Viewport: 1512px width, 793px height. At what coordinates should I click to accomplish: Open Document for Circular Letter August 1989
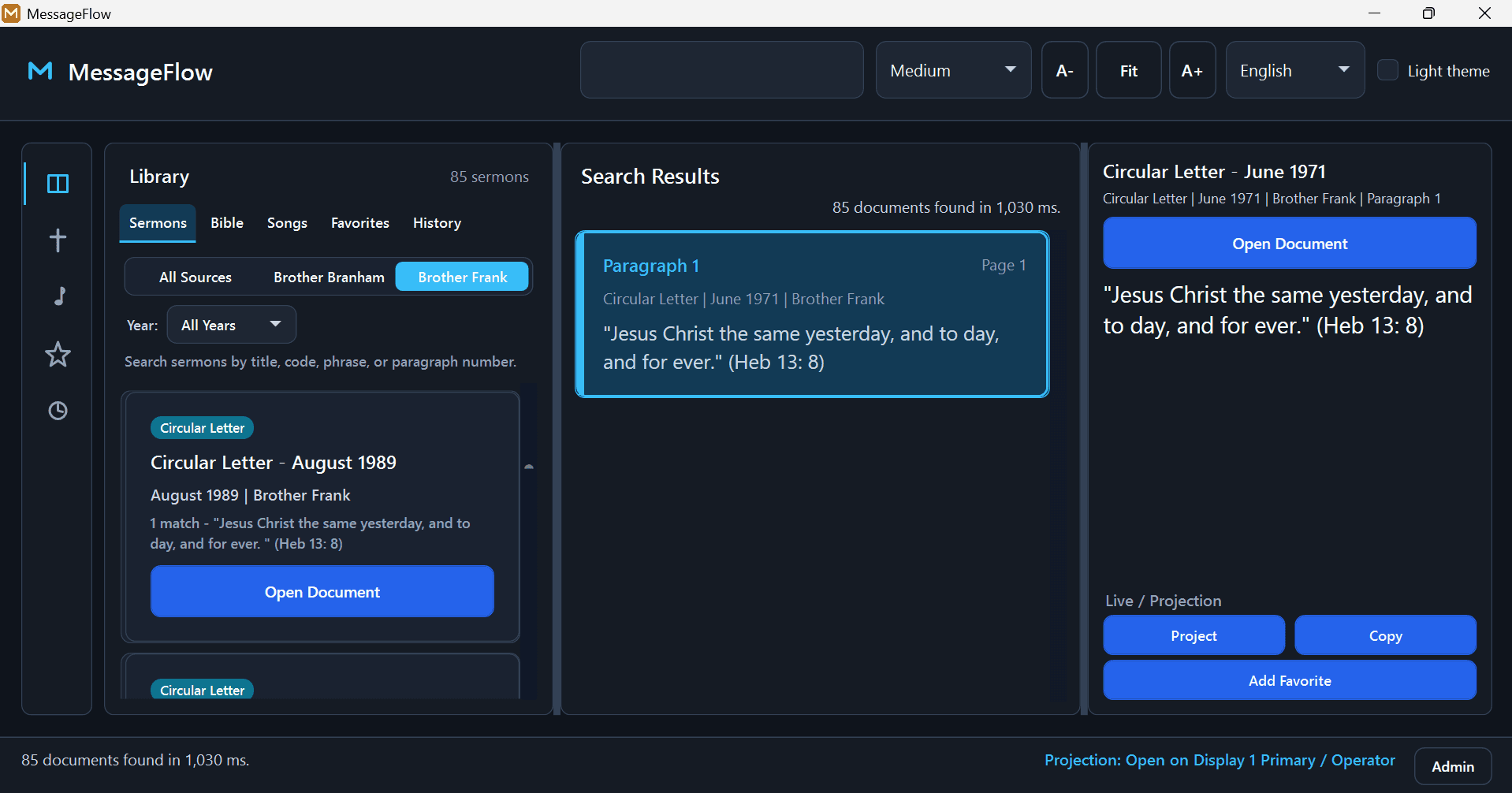click(322, 591)
